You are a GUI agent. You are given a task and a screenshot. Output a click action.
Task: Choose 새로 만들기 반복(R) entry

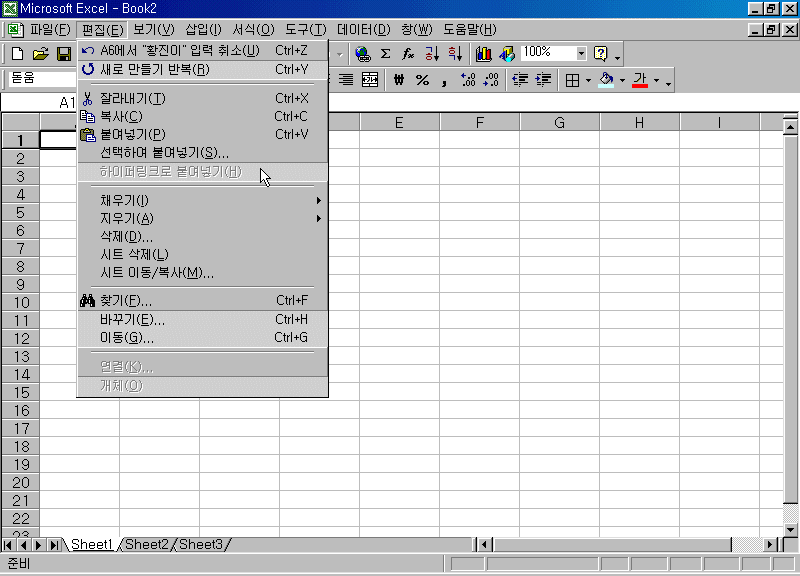point(203,69)
